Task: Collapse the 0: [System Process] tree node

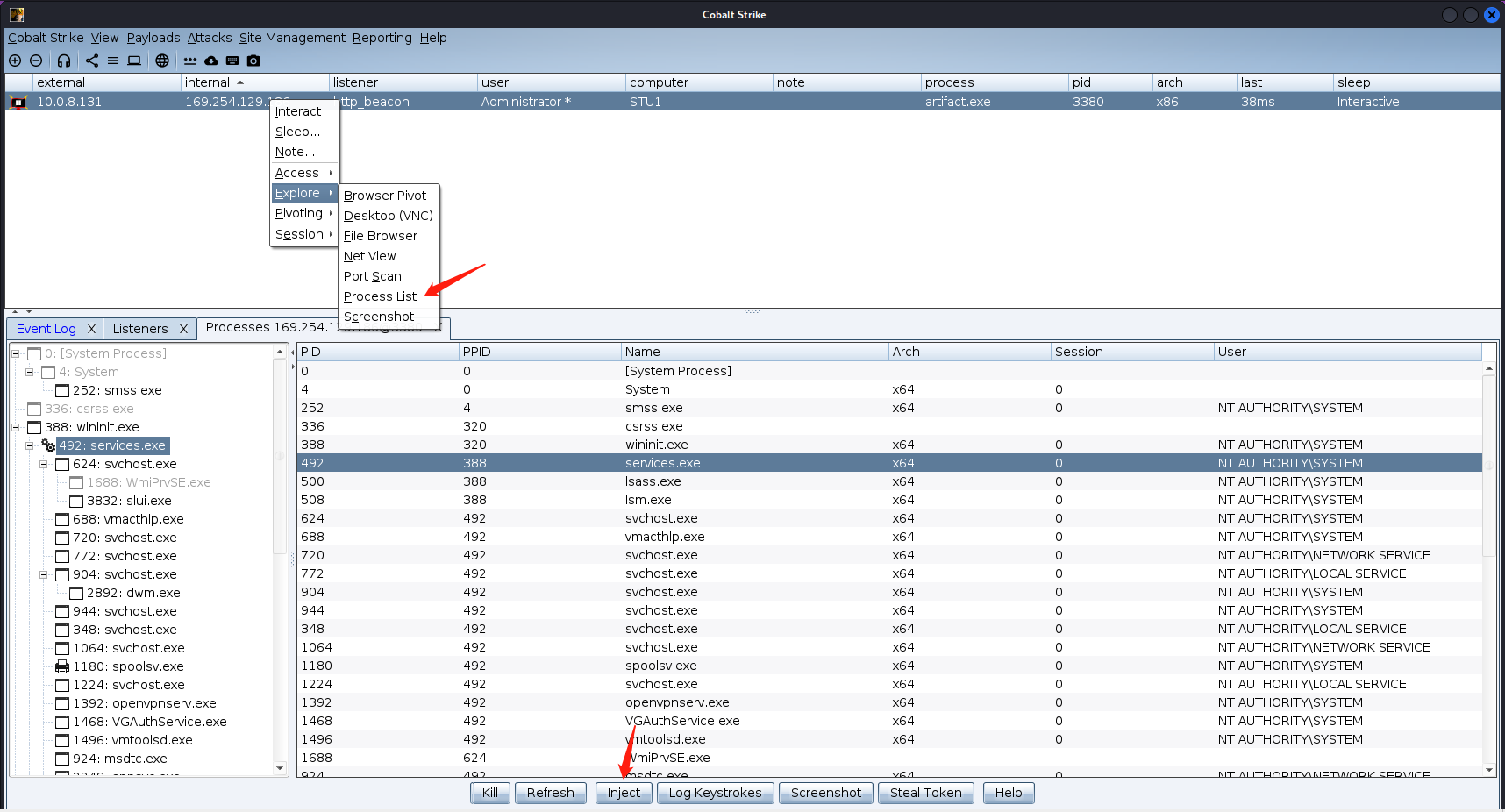Action: coord(16,353)
